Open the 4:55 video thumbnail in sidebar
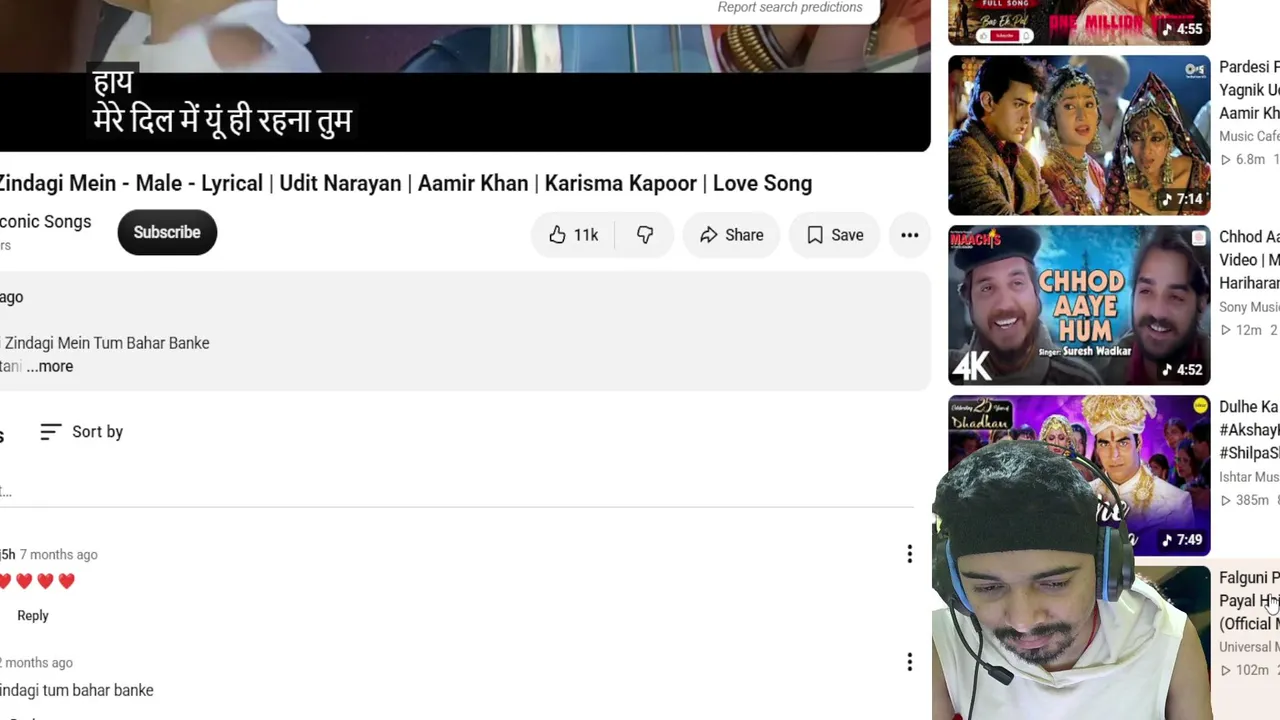 click(x=1079, y=22)
